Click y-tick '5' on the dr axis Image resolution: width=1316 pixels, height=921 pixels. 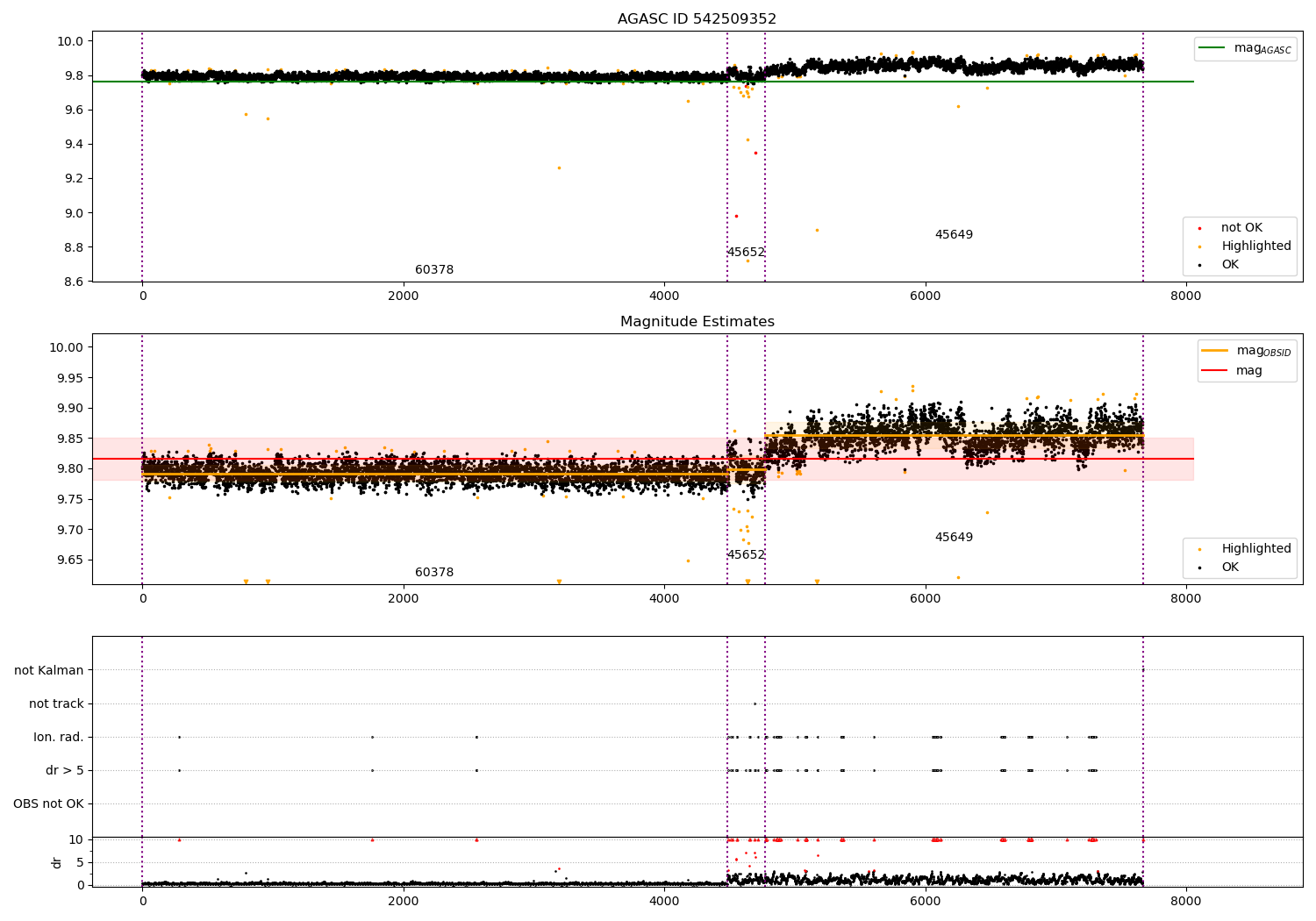pos(81,863)
